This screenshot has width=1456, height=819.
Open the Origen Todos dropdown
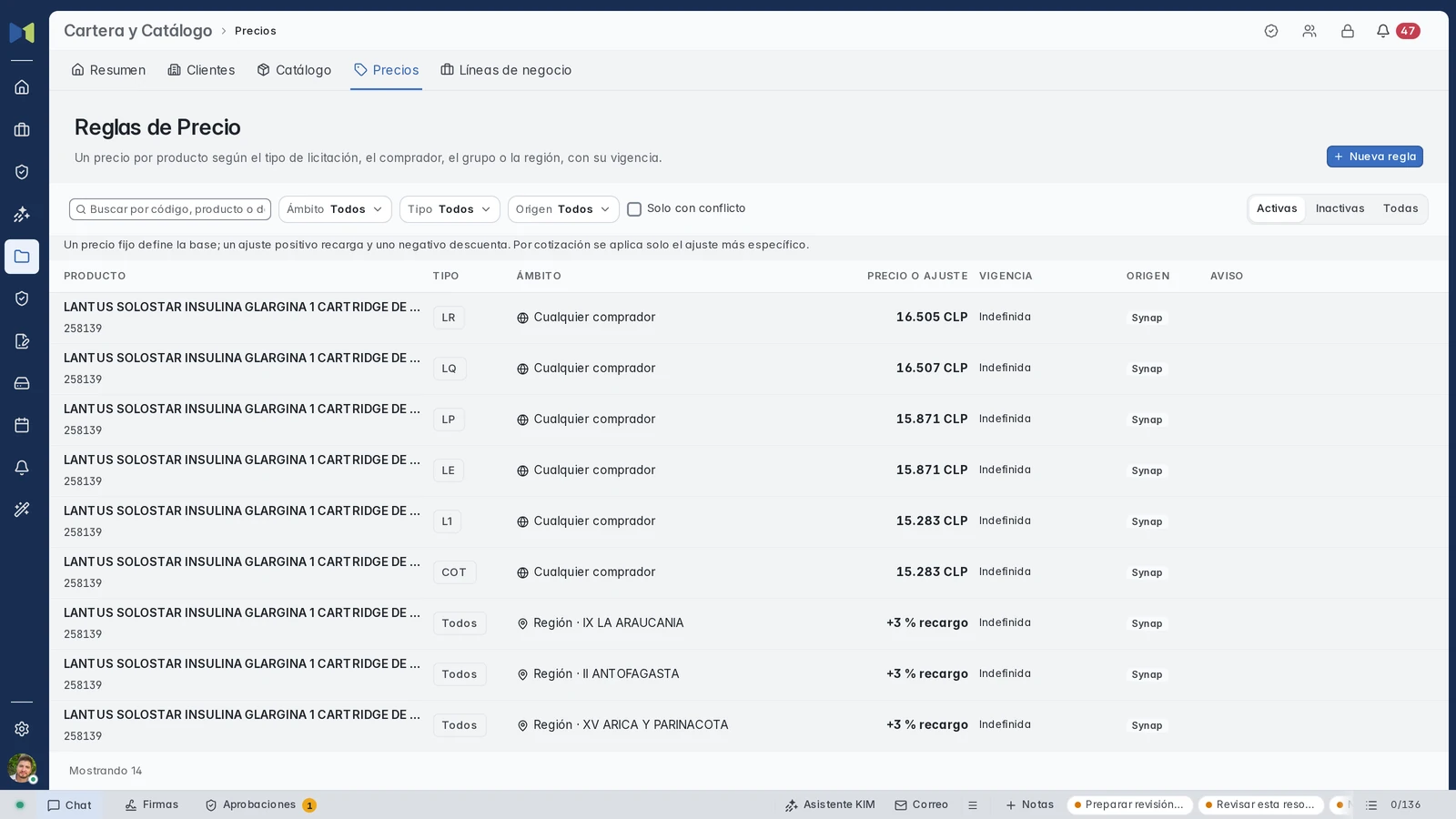click(x=563, y=209)
